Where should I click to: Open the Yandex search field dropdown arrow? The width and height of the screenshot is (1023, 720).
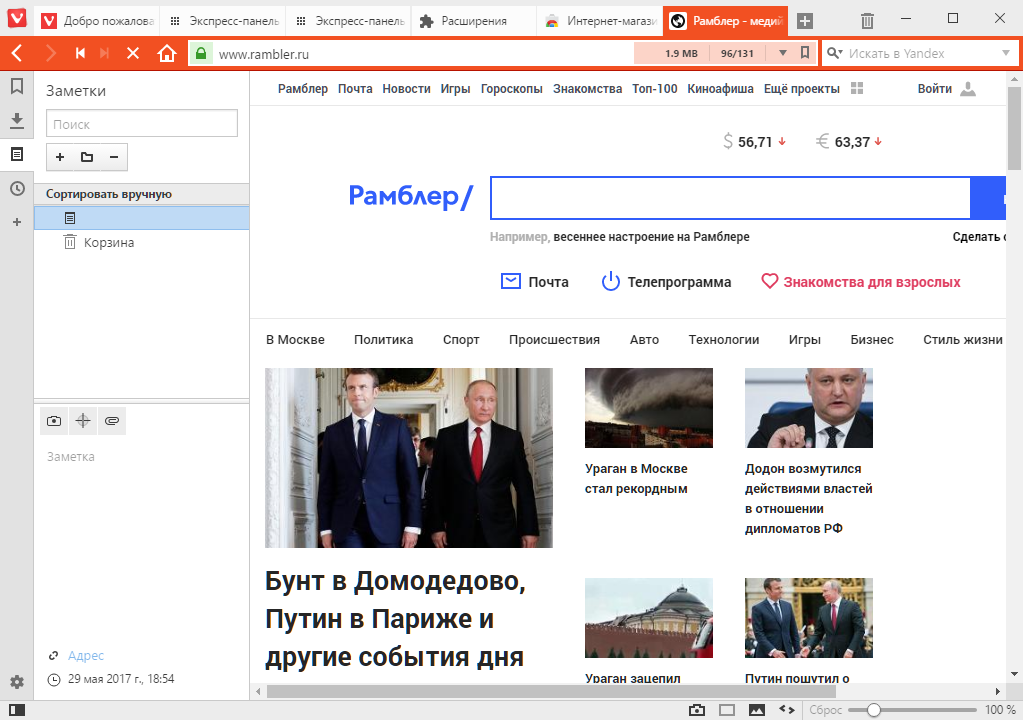(1005, 53)
